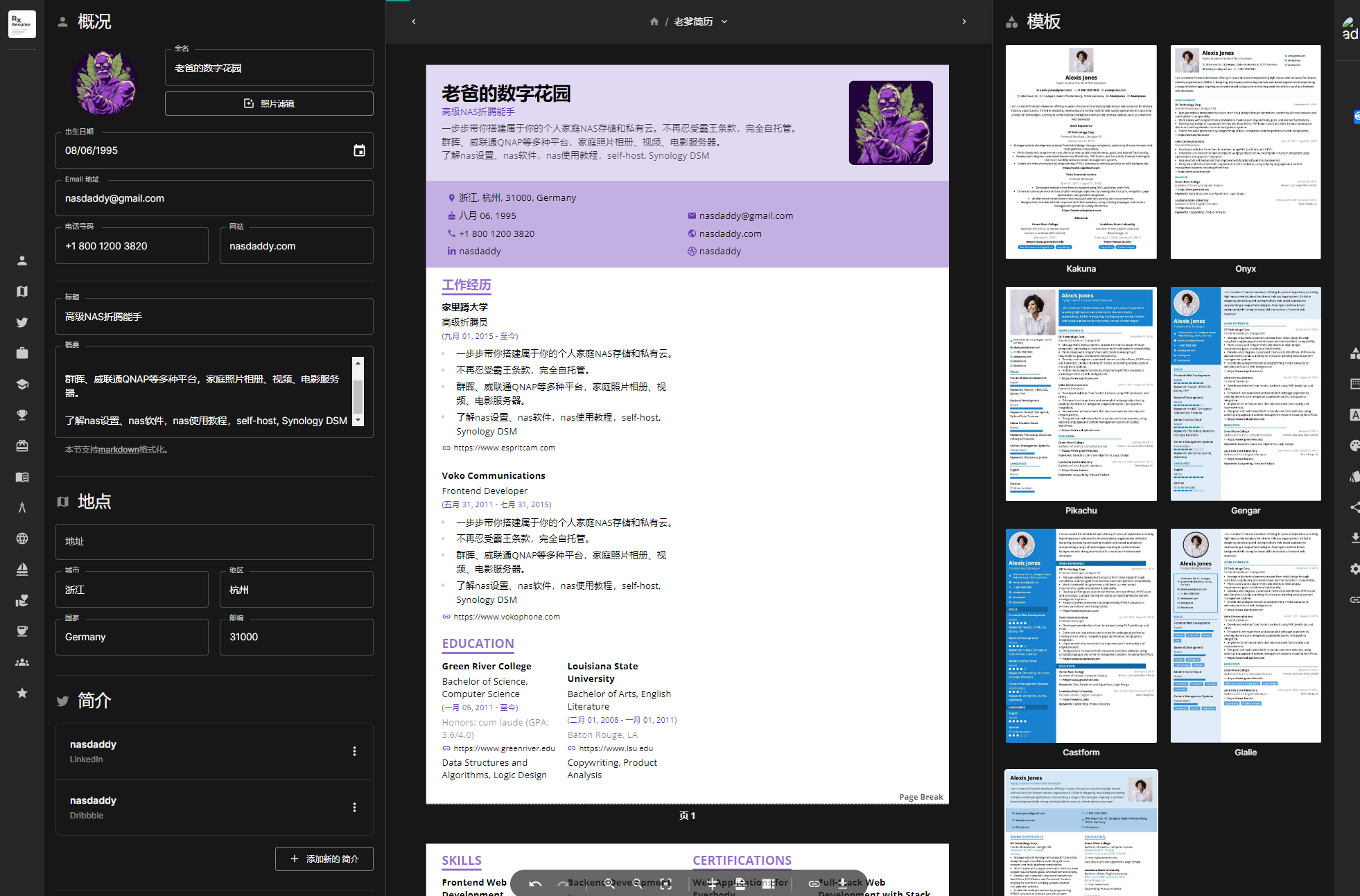Image resolution: width=1360 pixels, height=896 pixels.
Task: Jump to work experience via briefcase sidebar icon
Action: click(x=22, y=353)
